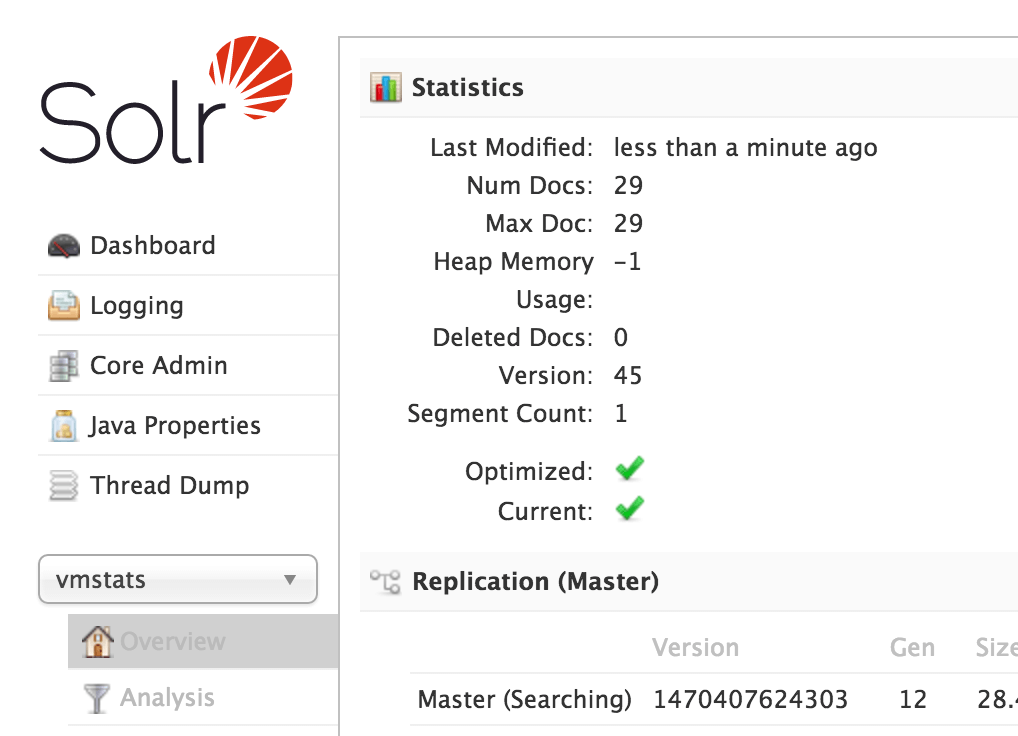Click the dropdown arrow beside vmstats
1018x736 pixels.
coord(290,580)
